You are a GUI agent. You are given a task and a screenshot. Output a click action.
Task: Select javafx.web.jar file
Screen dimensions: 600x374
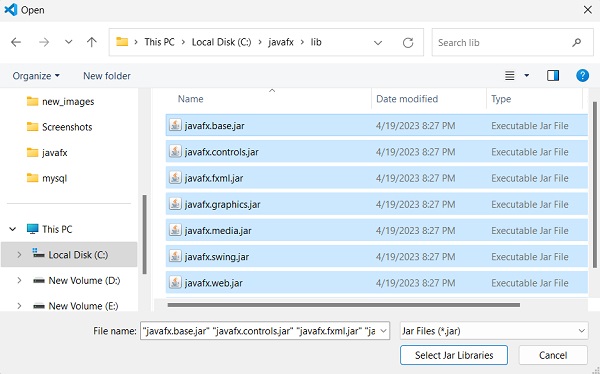tap(377, 283)
